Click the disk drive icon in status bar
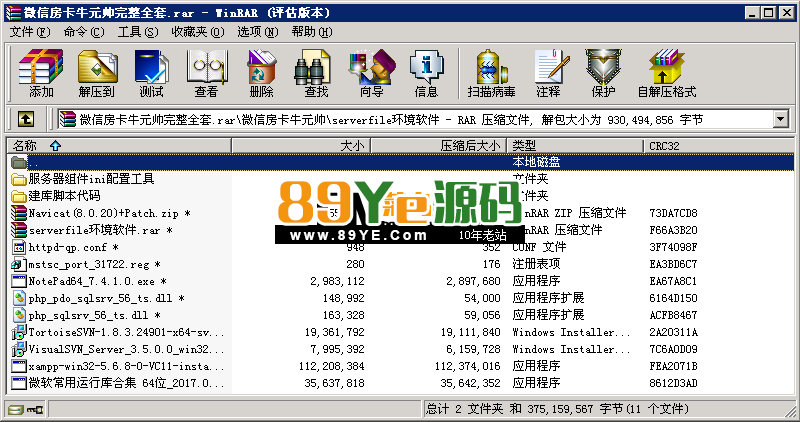800x422 pixels. (15, 409)
